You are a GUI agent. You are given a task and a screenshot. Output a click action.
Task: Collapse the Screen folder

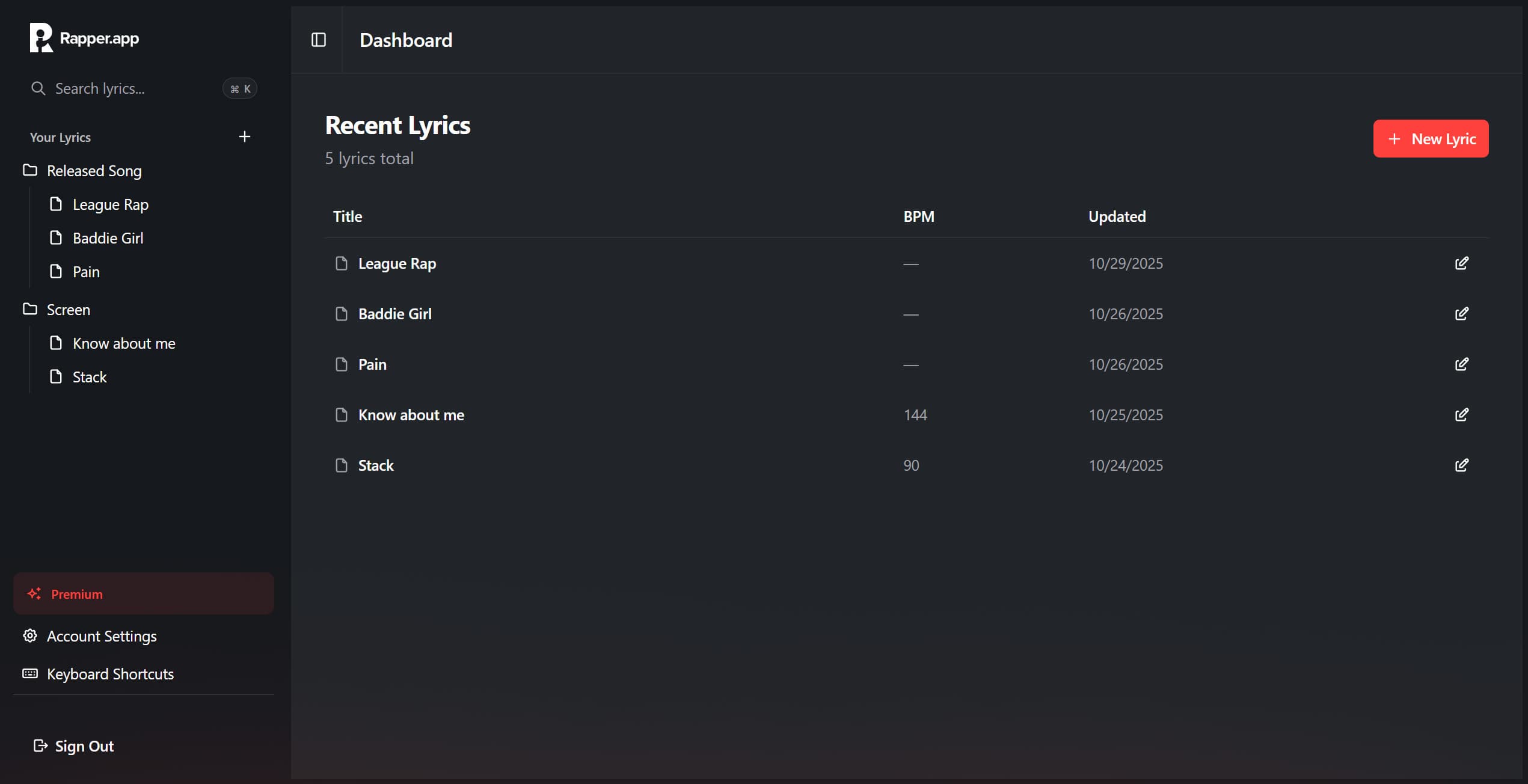tap(68, 310)
